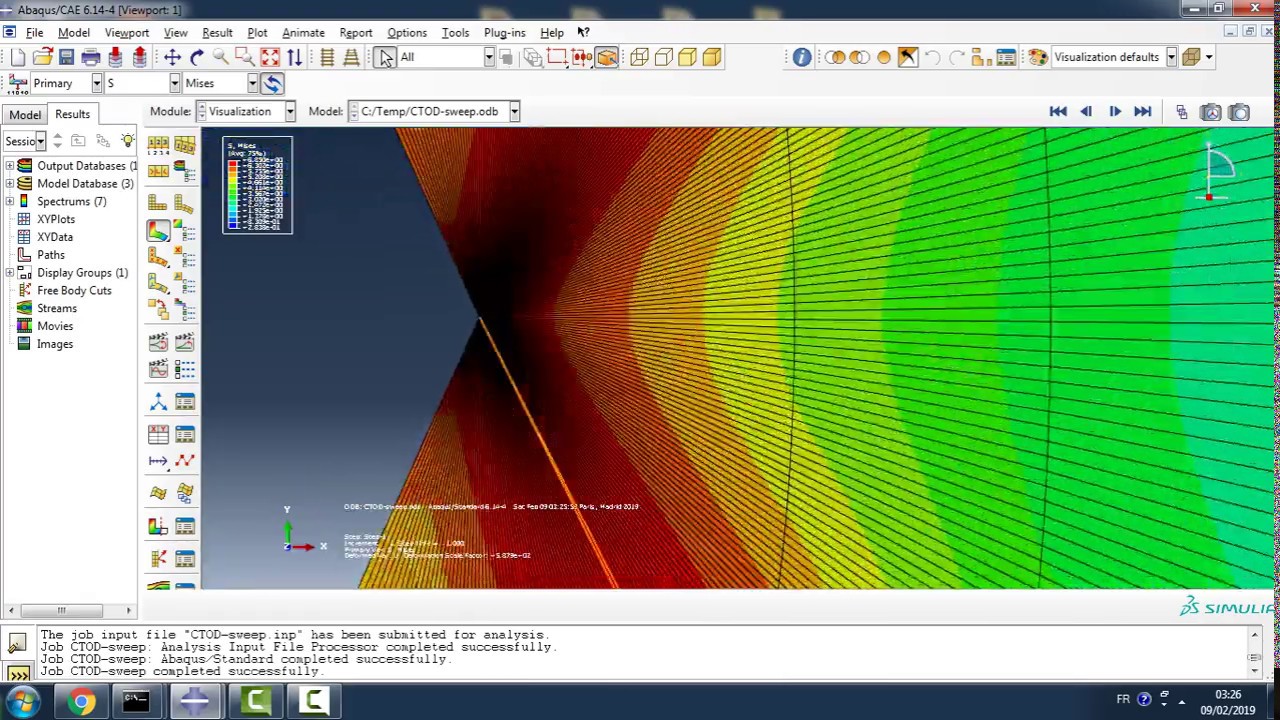This screenshot has height=720, width=1280.
Task: Switch to the Model tab
Action: [25, 114]
